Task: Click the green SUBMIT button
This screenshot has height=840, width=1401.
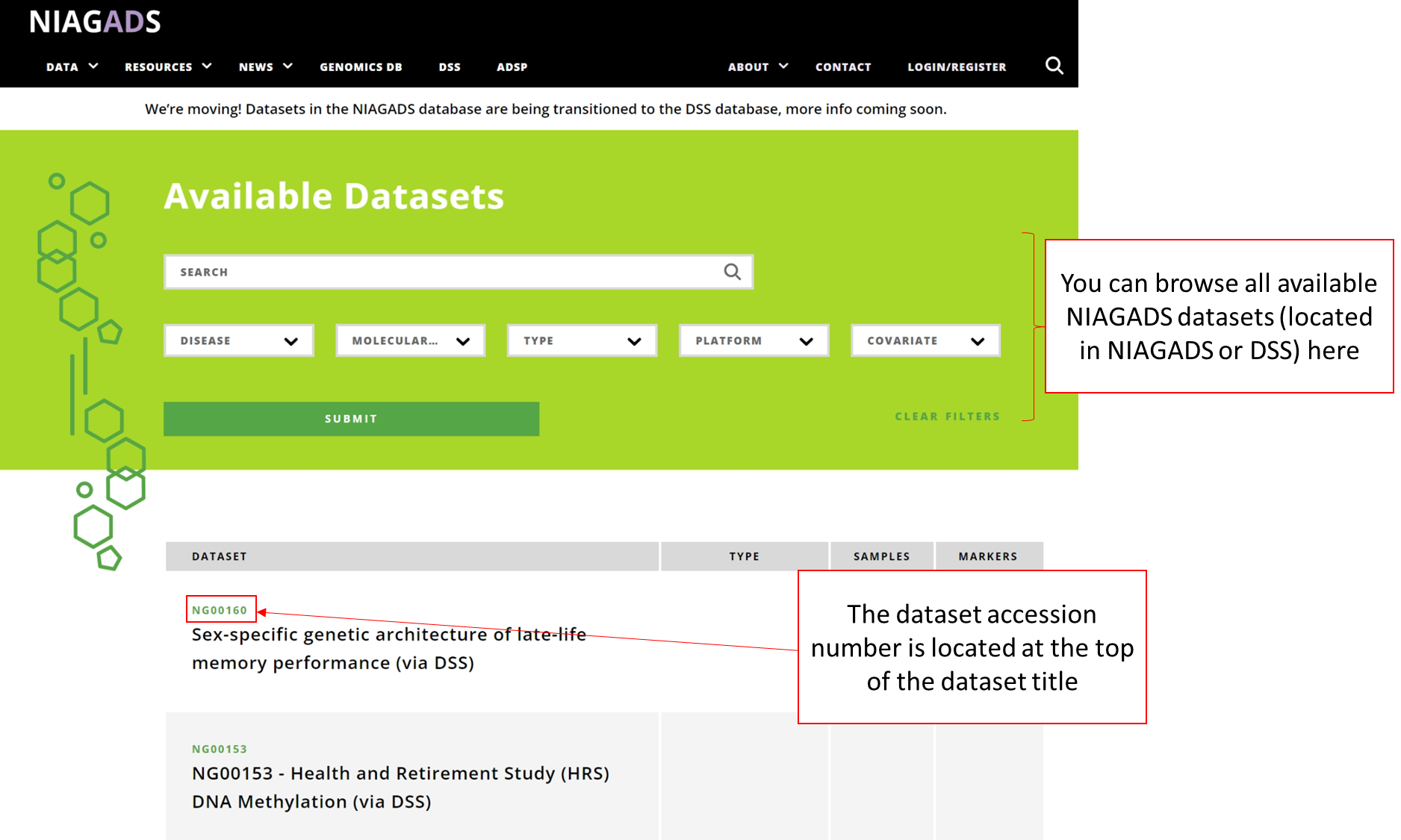Action: (x=352, y=419)
